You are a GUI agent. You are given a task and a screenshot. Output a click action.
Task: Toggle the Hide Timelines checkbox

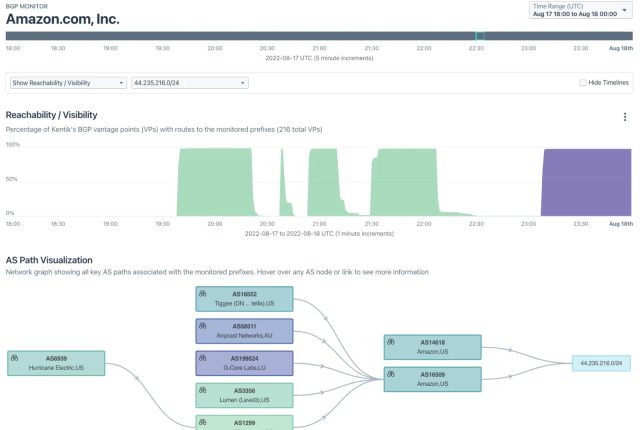click(583, 83)
